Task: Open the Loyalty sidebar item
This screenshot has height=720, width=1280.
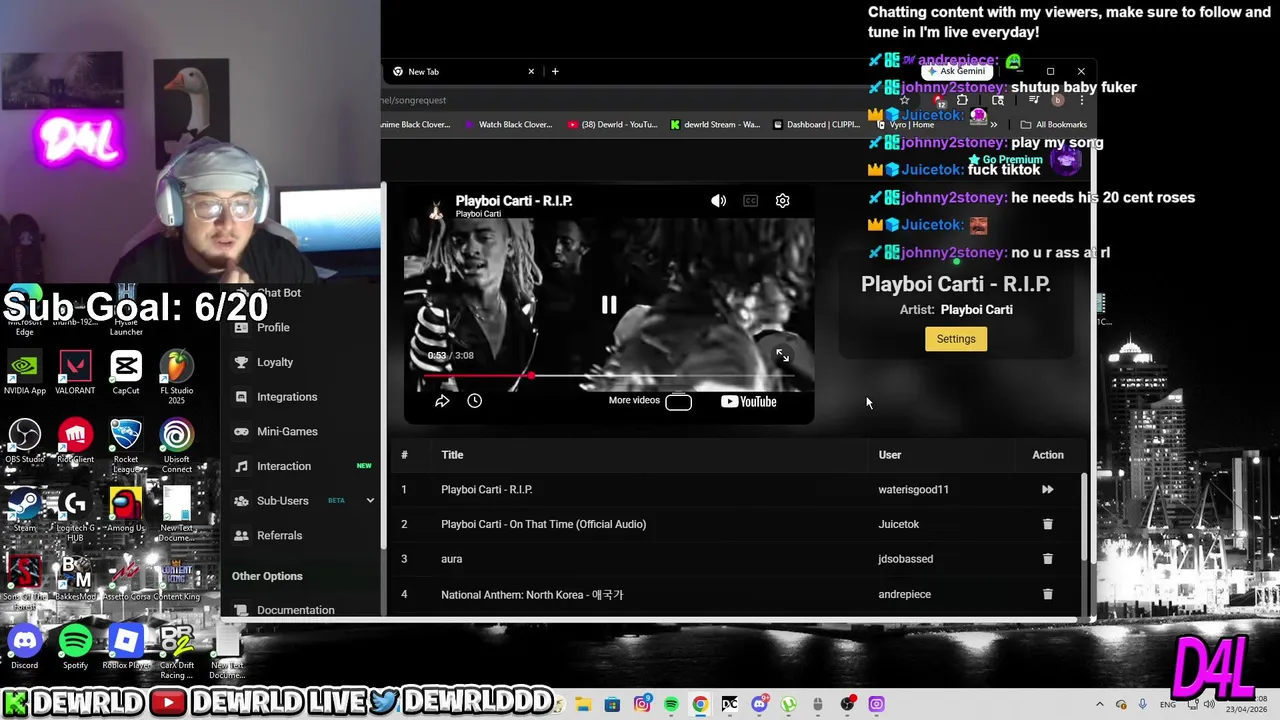Action: [x=275, y=362]
